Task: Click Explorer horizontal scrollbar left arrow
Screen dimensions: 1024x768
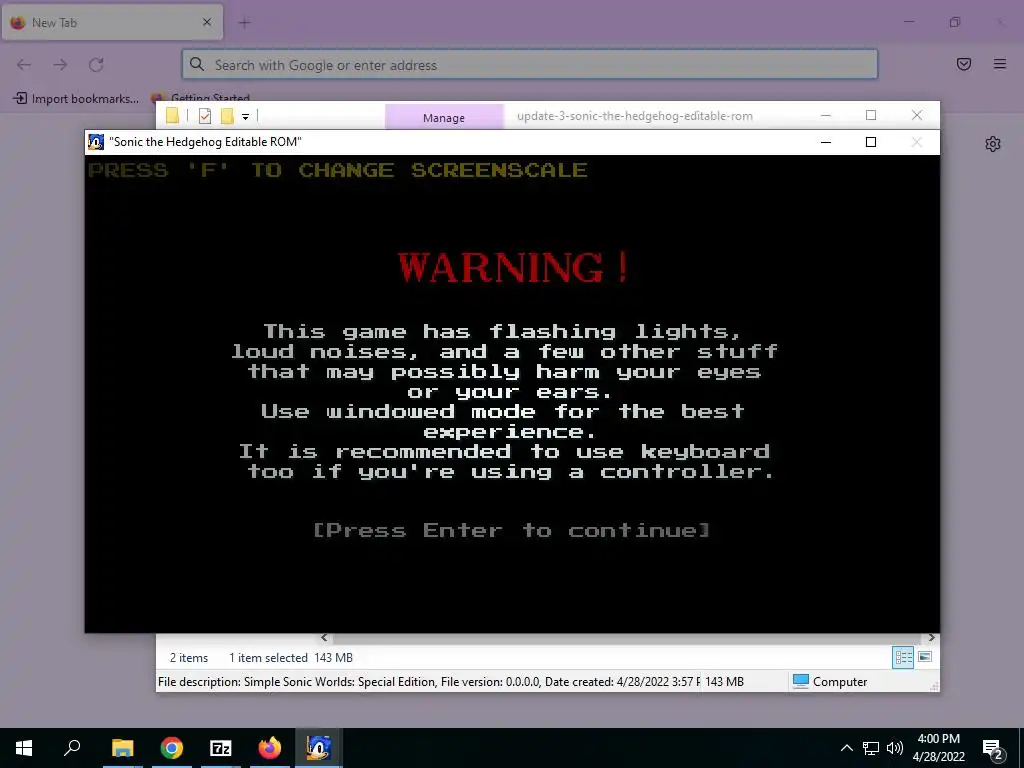Action: click(325, 638)
